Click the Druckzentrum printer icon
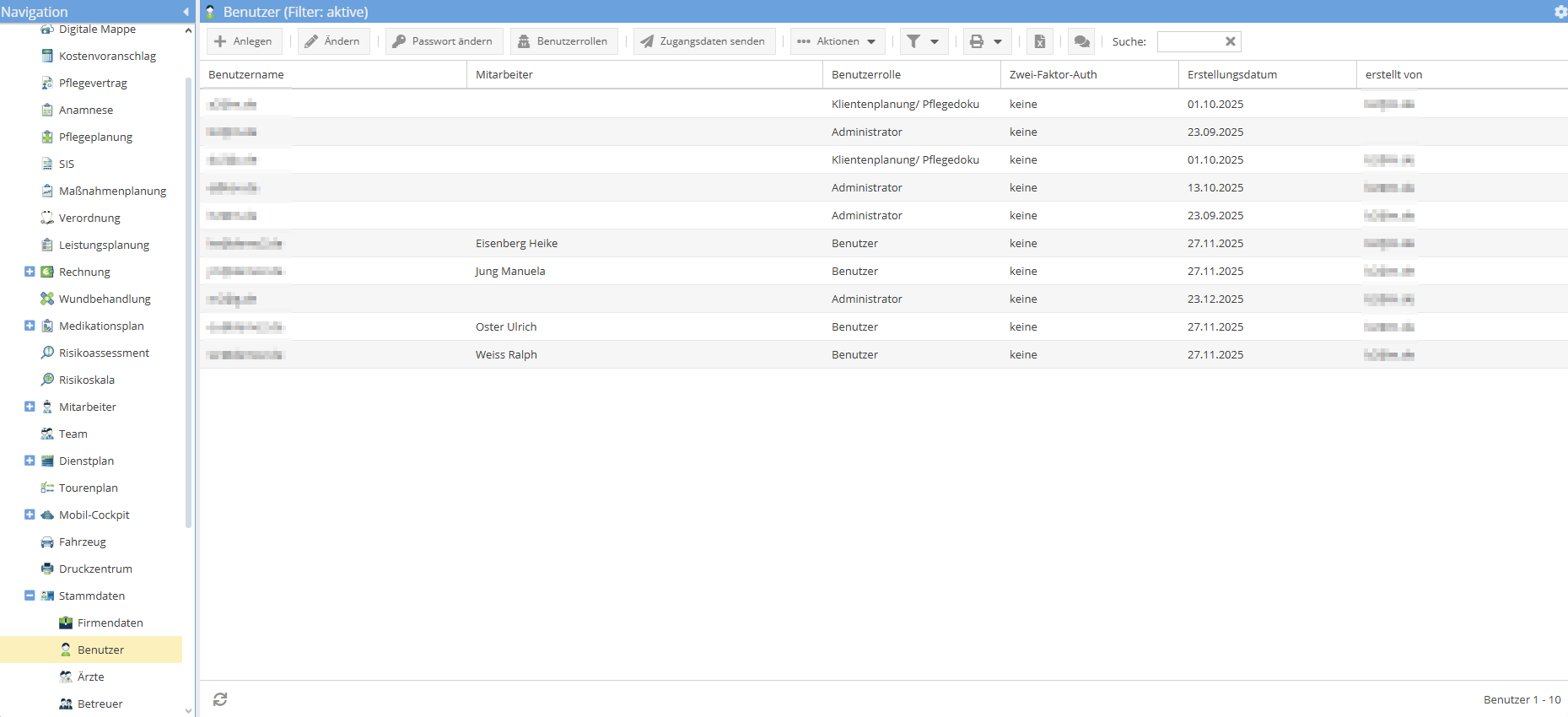The width and height of the screenshot is (1568, 717). click(x=47, y=569)
